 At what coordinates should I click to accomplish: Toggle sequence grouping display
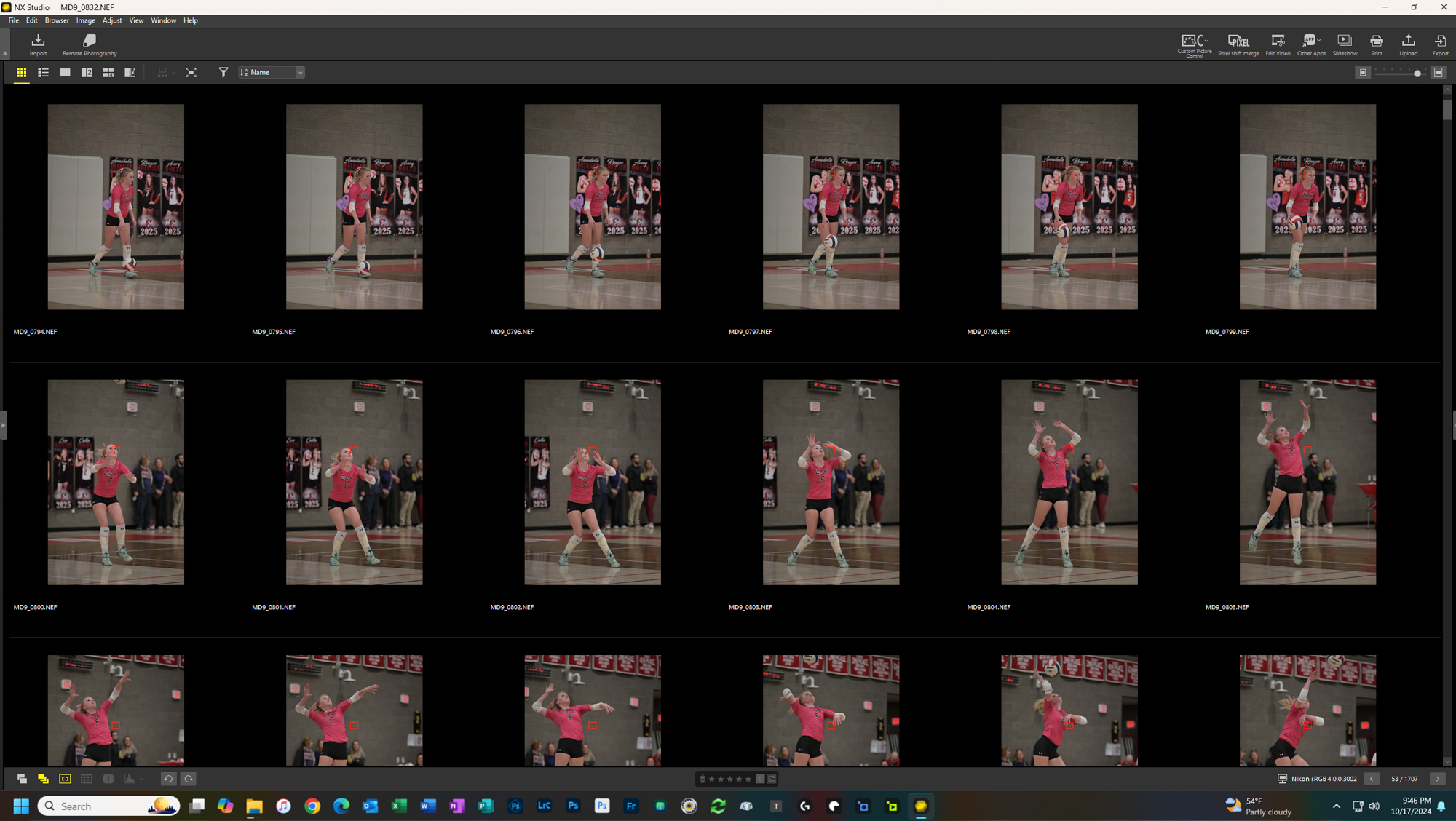coord(43,779)
